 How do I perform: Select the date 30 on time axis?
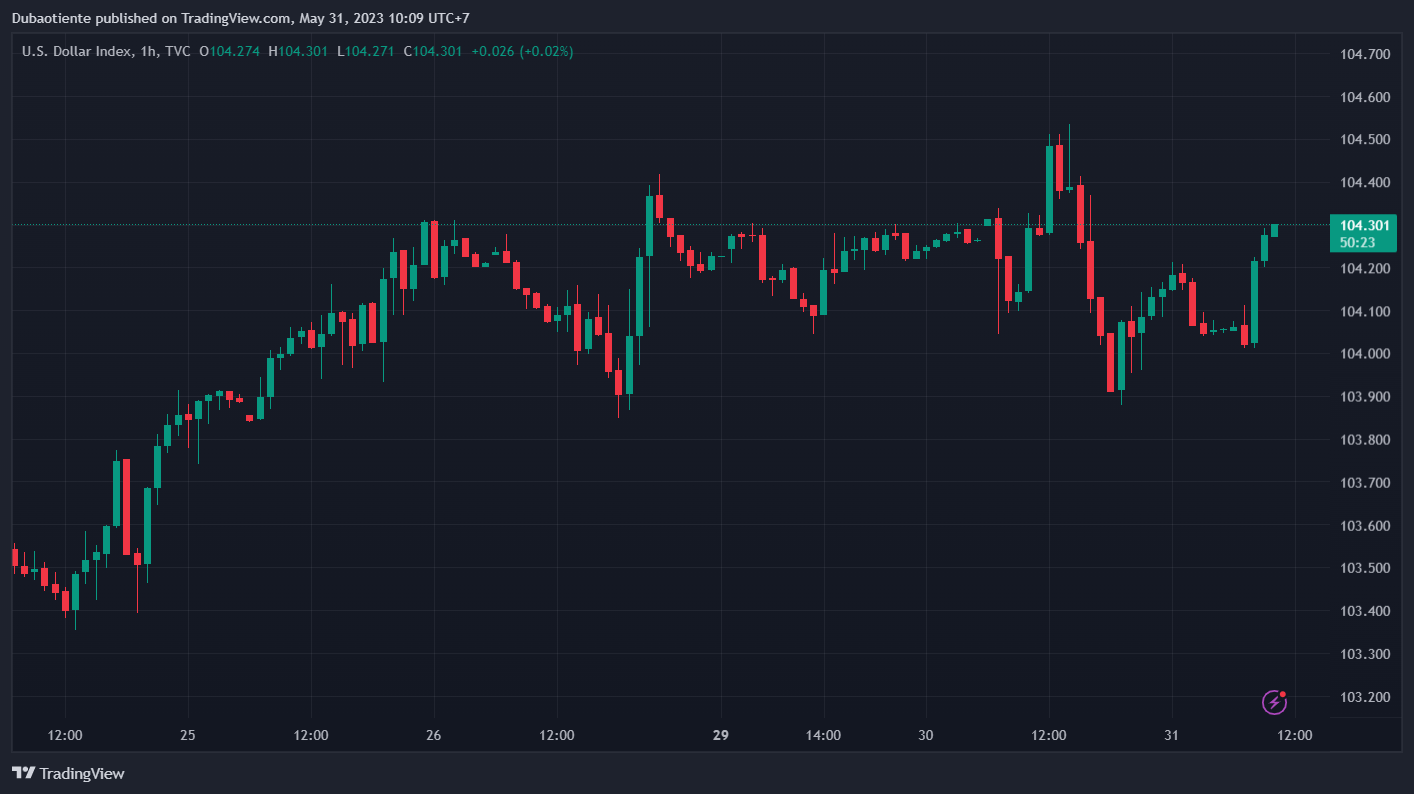(x=926, y=735)
